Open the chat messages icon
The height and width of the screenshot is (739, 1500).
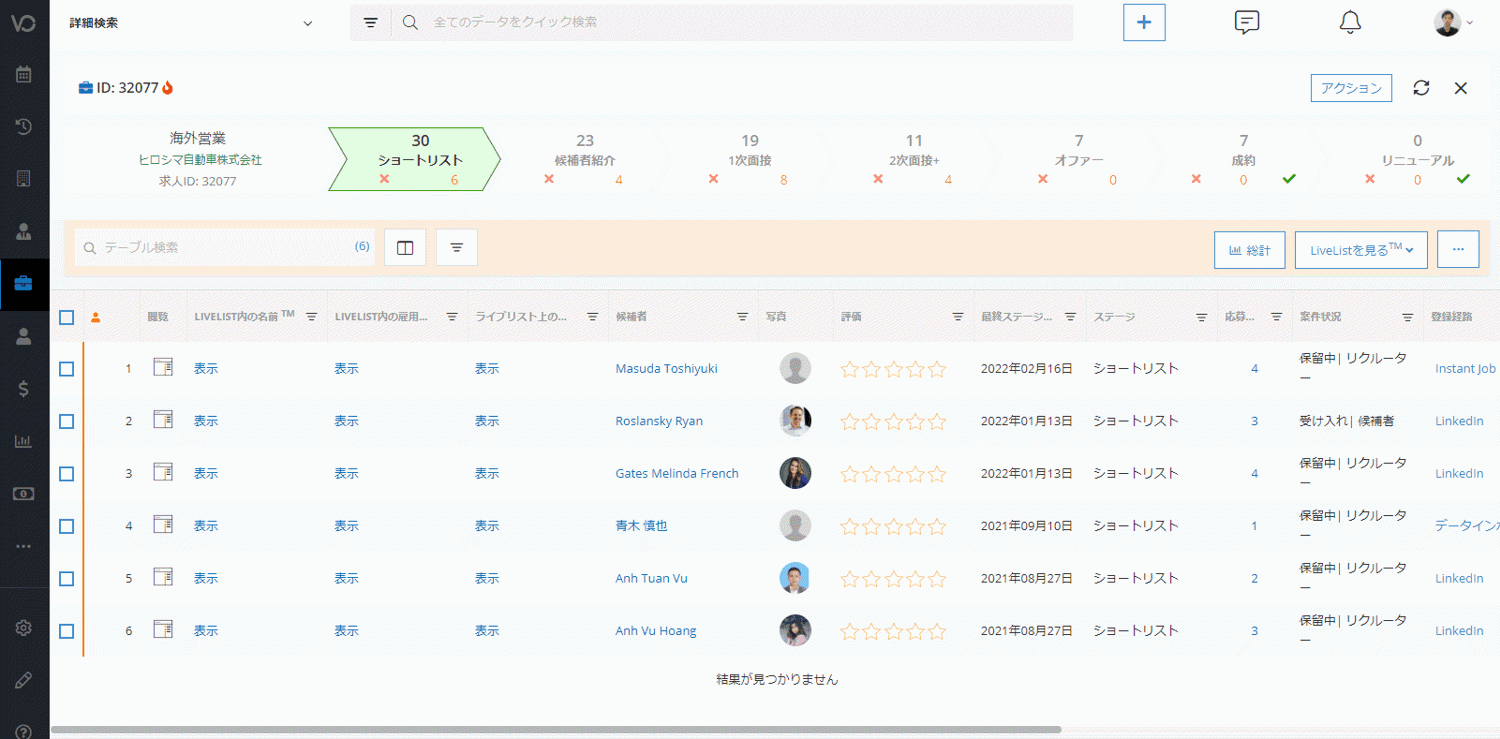1246,22
